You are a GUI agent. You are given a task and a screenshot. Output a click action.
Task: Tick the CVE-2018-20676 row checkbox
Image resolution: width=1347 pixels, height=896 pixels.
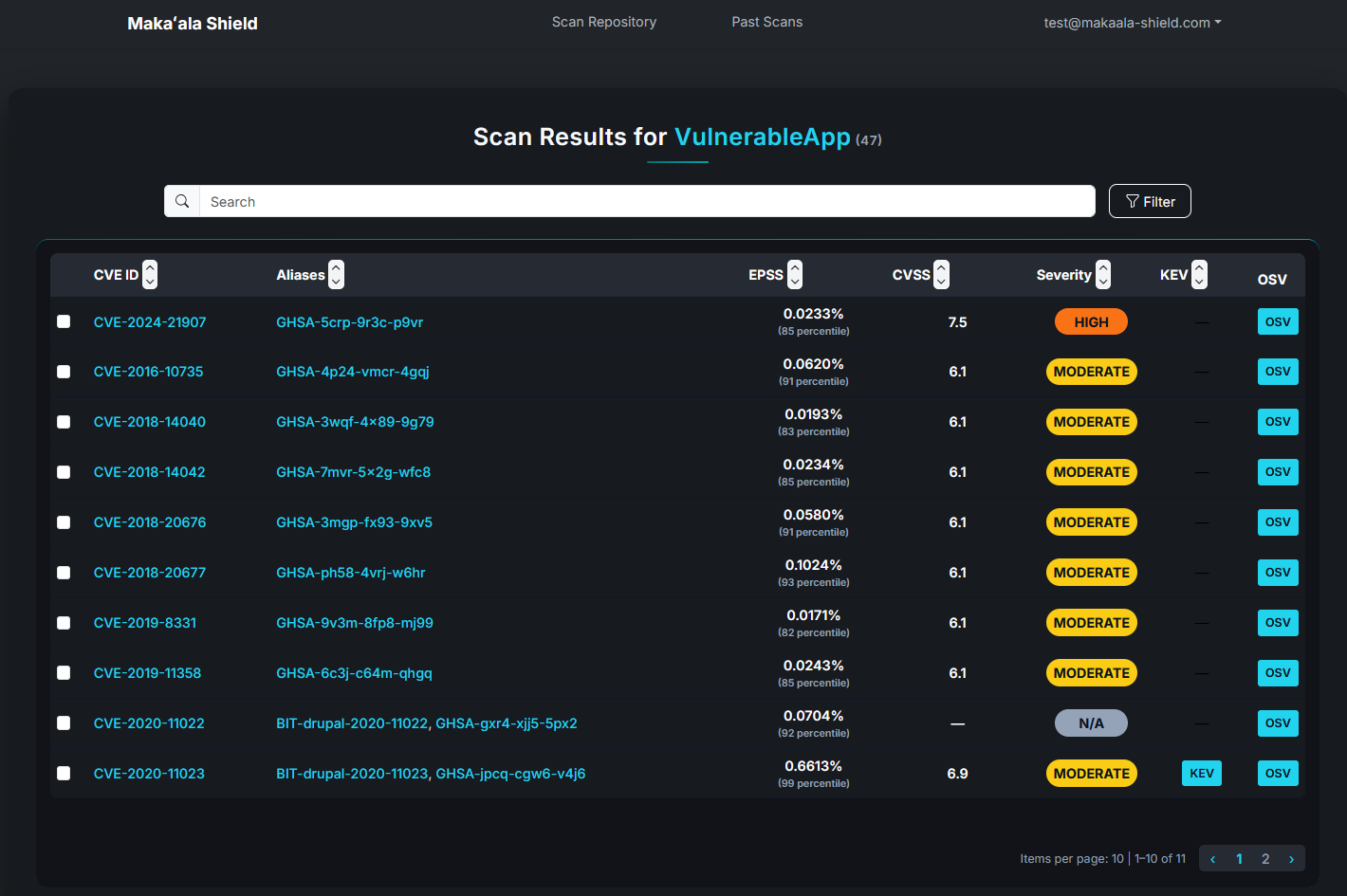[x=64, y=522]
